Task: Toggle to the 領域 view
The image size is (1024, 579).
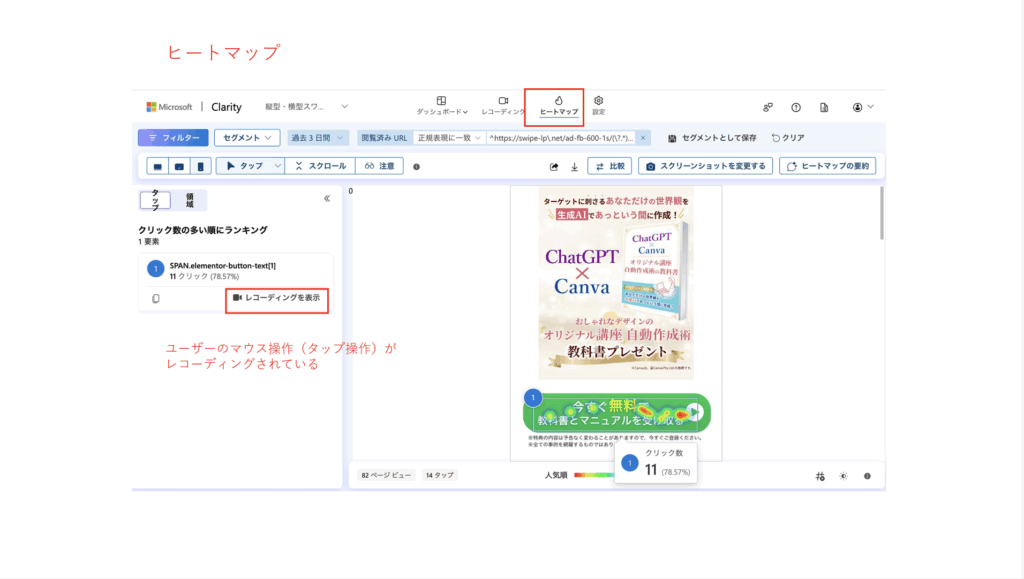Action: point(190,200)
